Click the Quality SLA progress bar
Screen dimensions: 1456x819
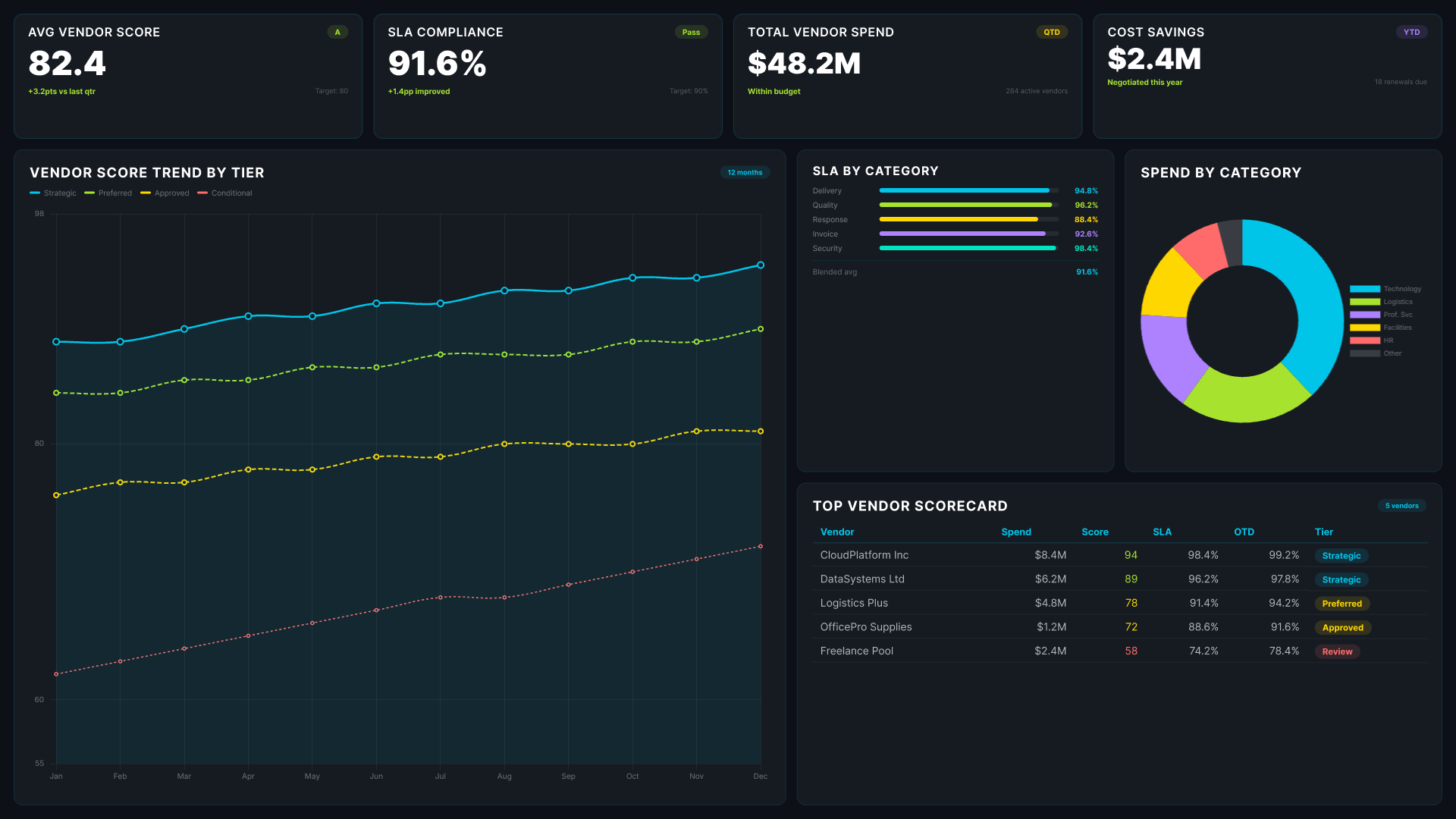tap(969, 205)
